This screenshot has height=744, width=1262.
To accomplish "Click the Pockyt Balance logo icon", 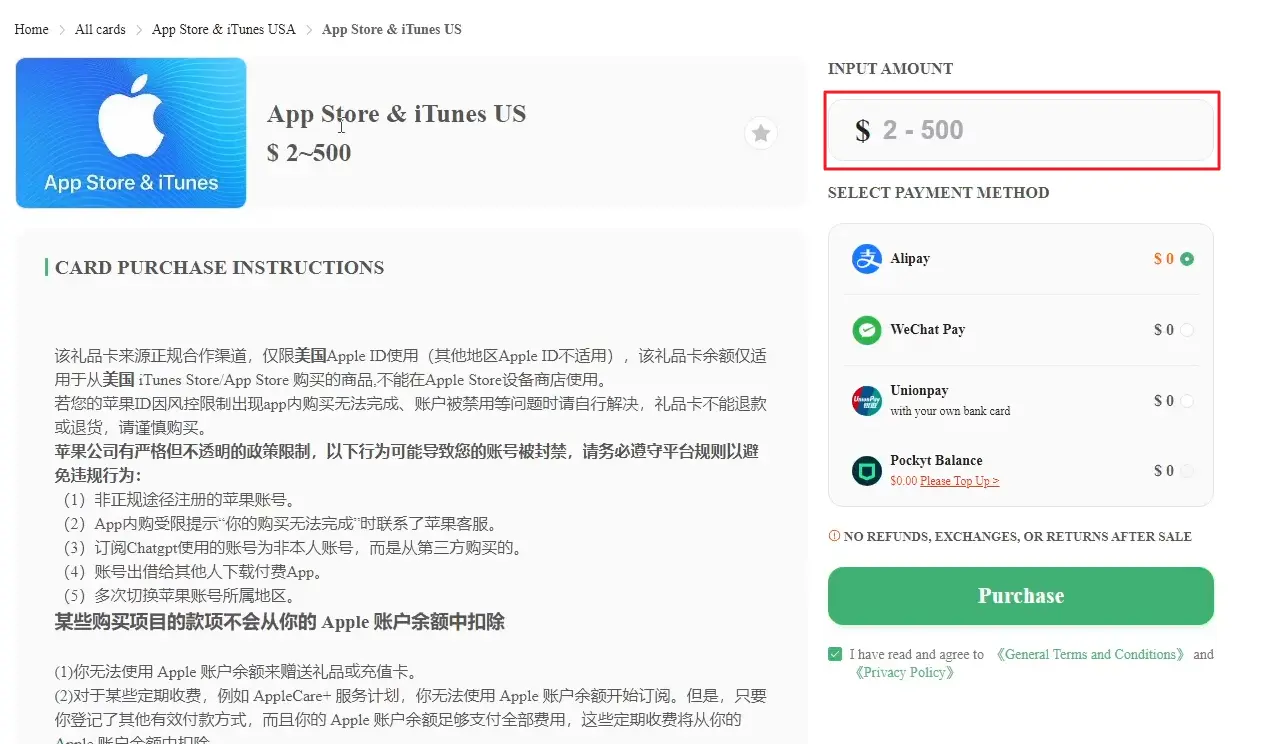I will 867,471.
